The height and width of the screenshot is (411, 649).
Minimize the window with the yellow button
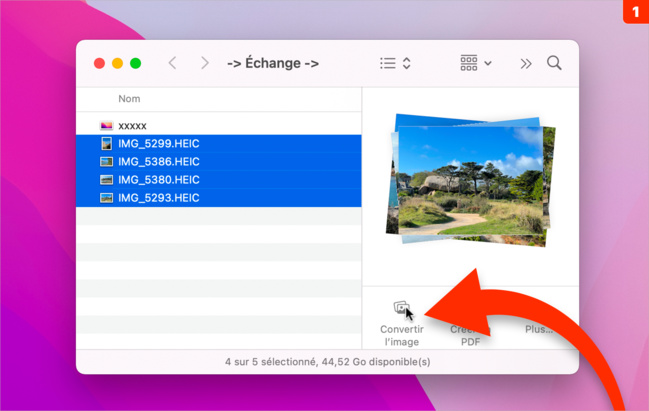[117, 63]
